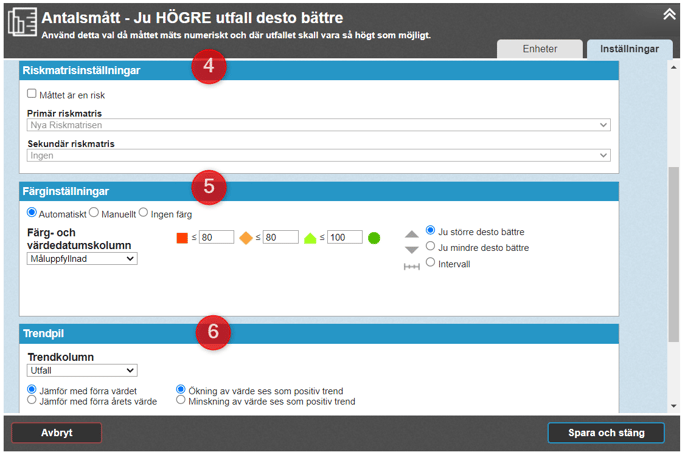Enable the 'Måttet är en risk' checkbox
The image size is (685, 455).
pos(32,94)
